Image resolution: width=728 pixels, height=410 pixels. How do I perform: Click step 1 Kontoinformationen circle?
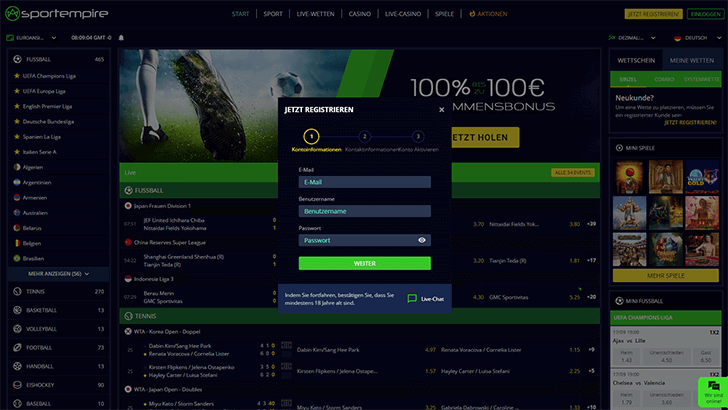point(311,137)
